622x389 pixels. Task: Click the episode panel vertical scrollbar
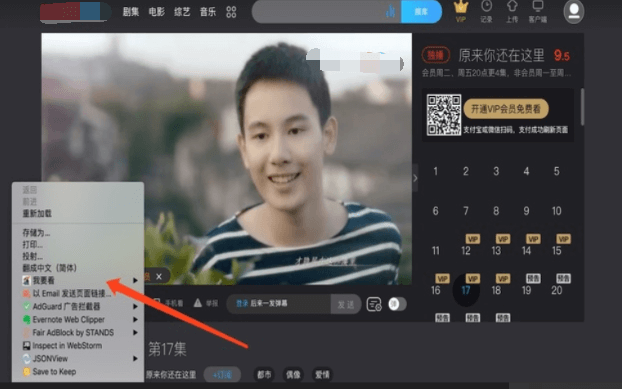tap(582, 106)
